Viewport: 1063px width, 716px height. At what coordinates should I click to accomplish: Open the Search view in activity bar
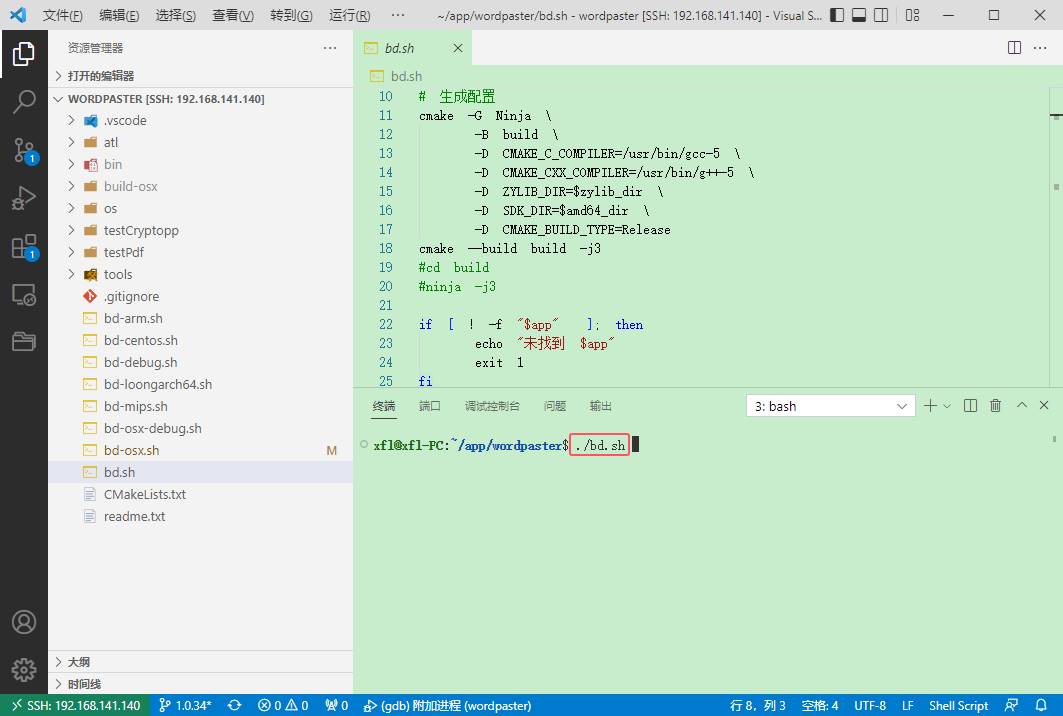(24, 101)
